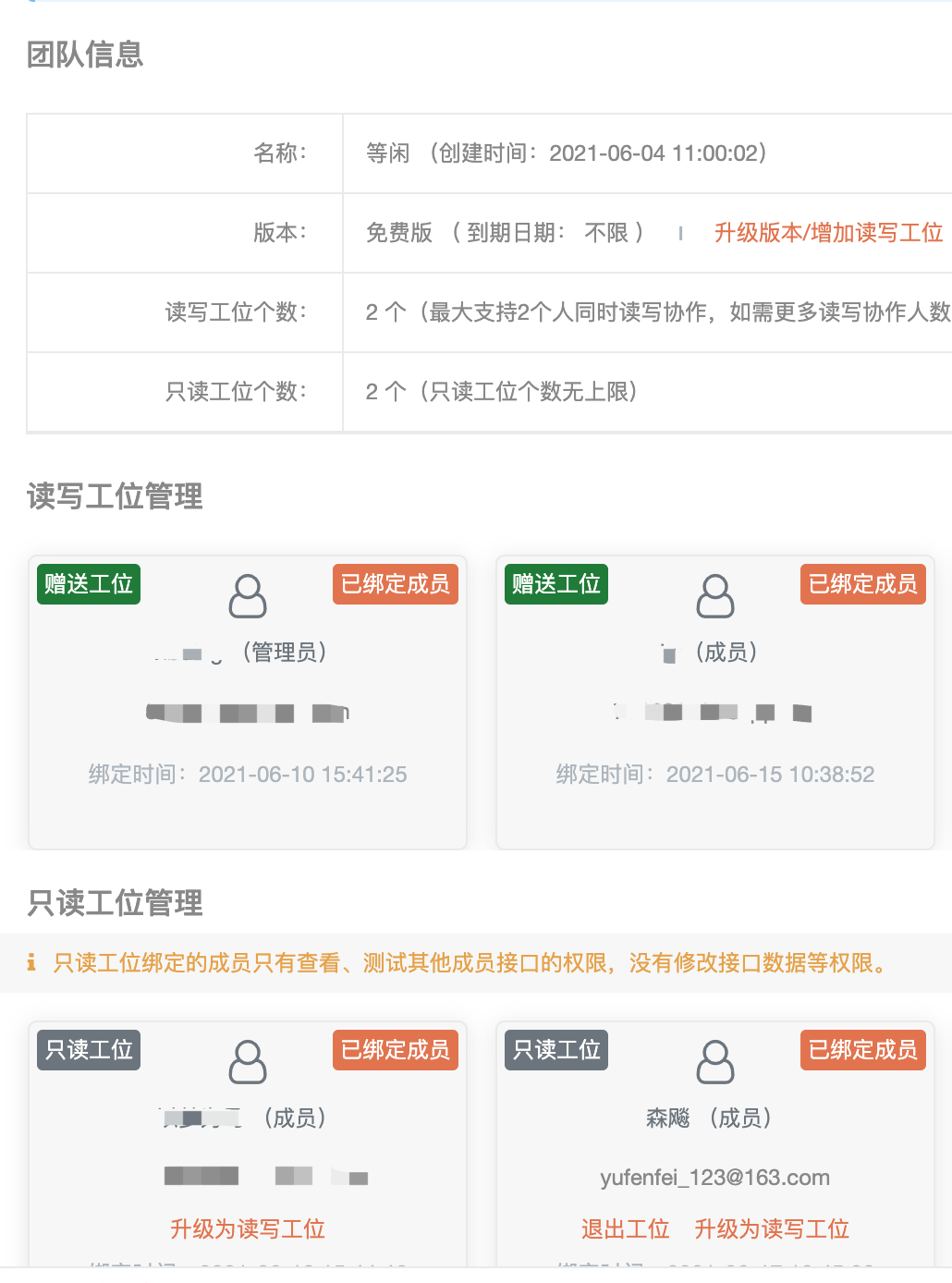Screen dimensions: 952x1283
Task: Click the 只读工位 tag on the 森飚 card
Action: pyautogui.click(x=556, y=1050)
